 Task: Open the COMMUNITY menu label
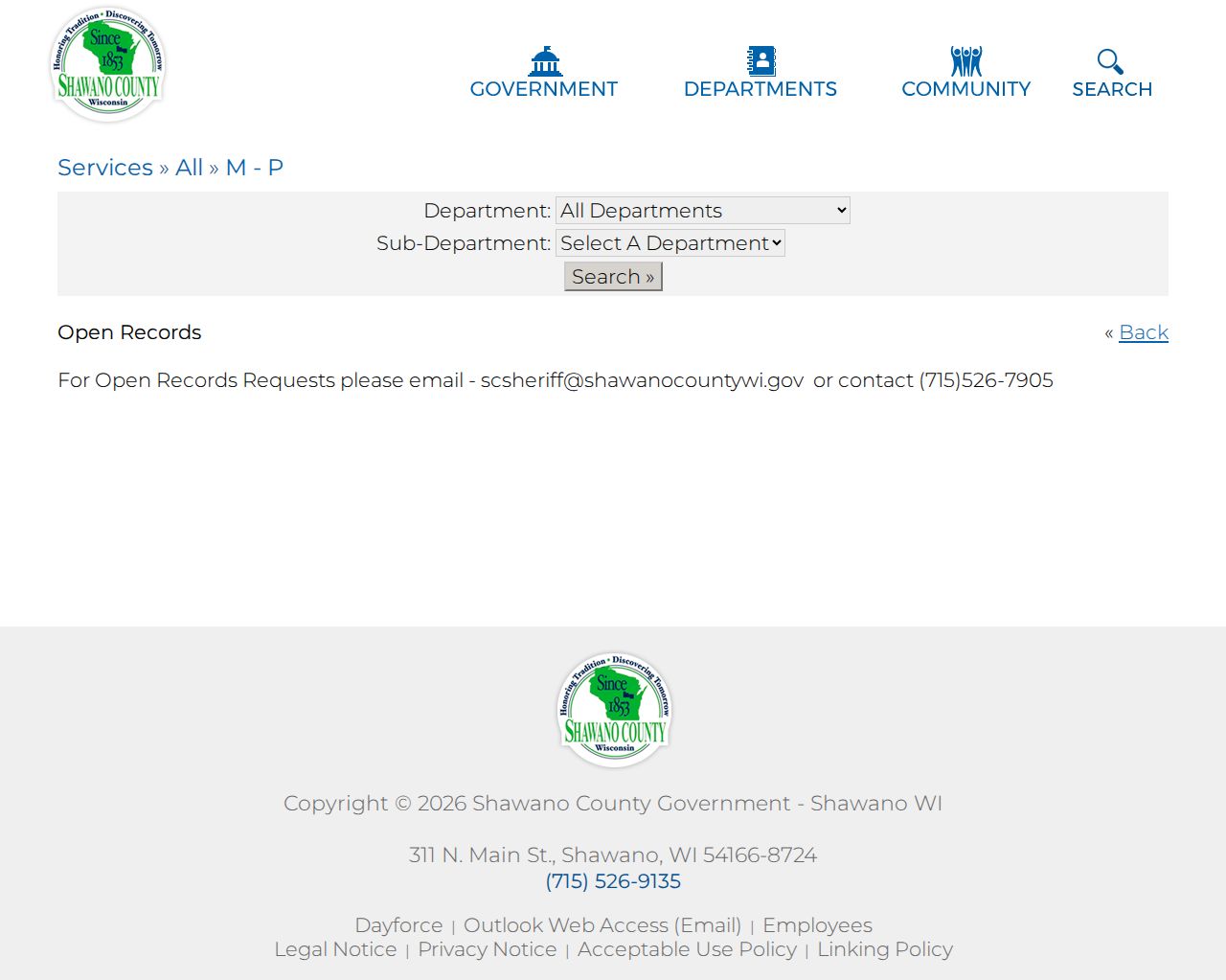(x=966, y=89)
